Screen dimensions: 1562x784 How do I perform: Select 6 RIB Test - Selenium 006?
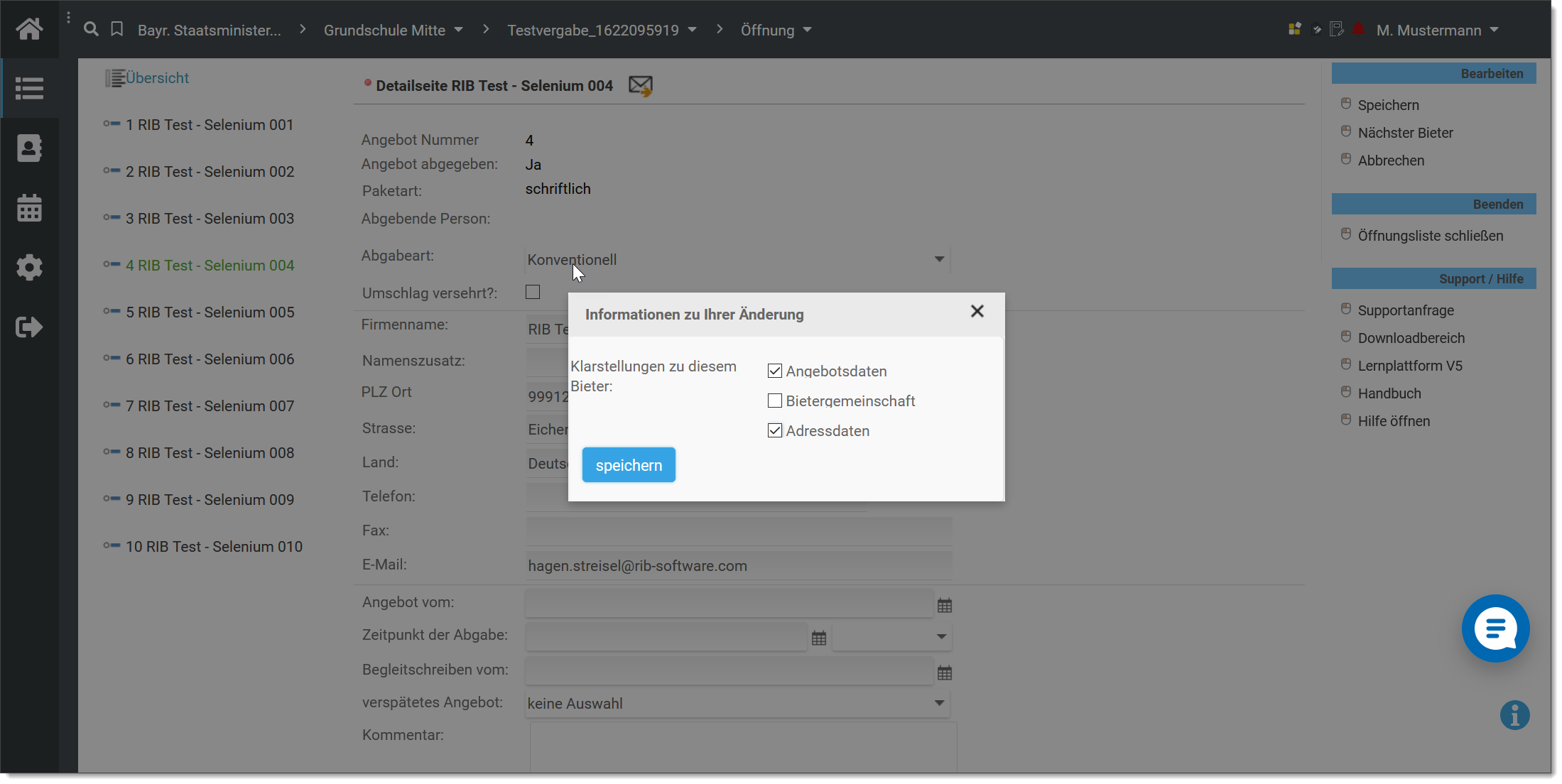pos(210,359)
